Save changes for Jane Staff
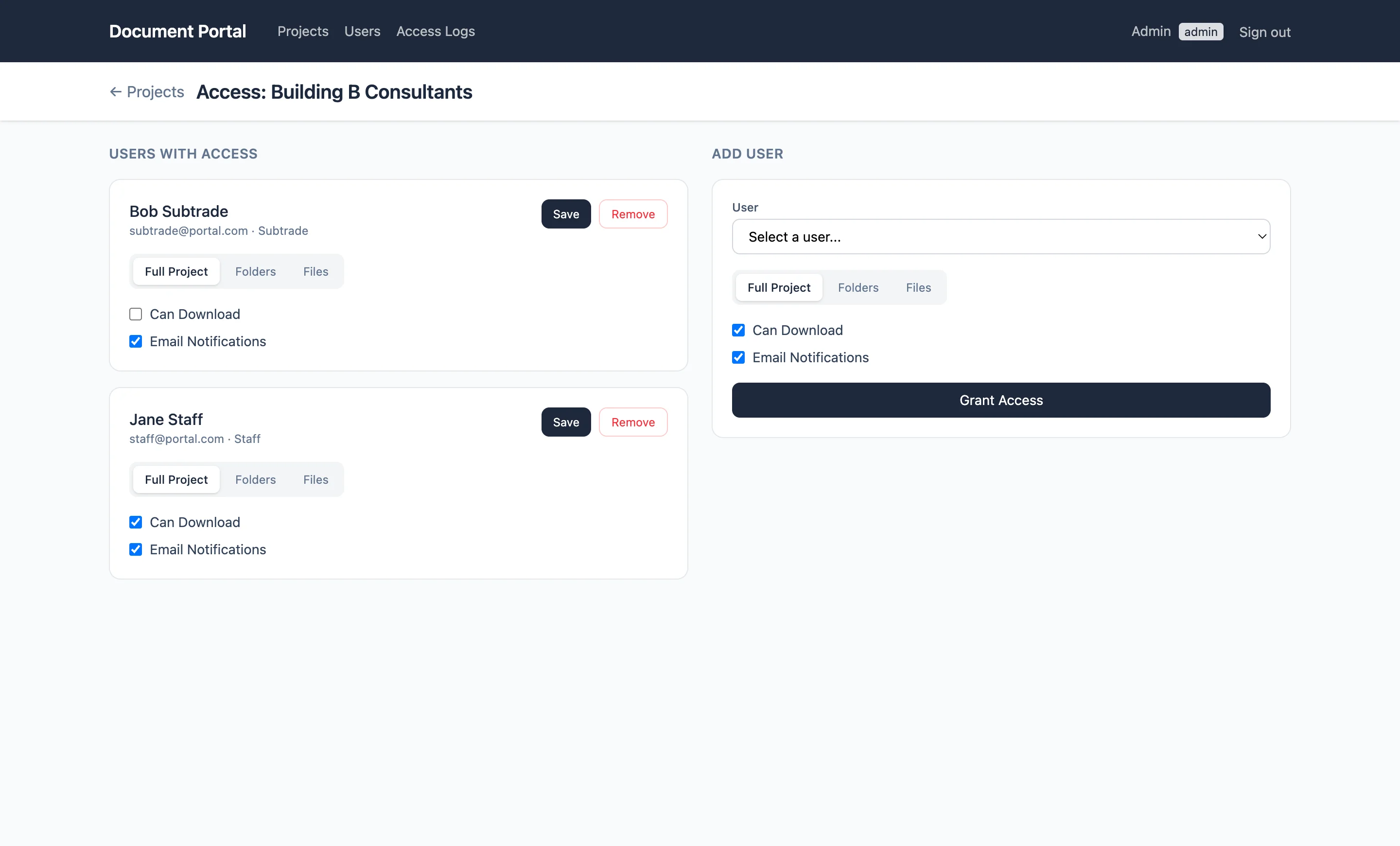The image size is (1400, 846). click(565, 422)
